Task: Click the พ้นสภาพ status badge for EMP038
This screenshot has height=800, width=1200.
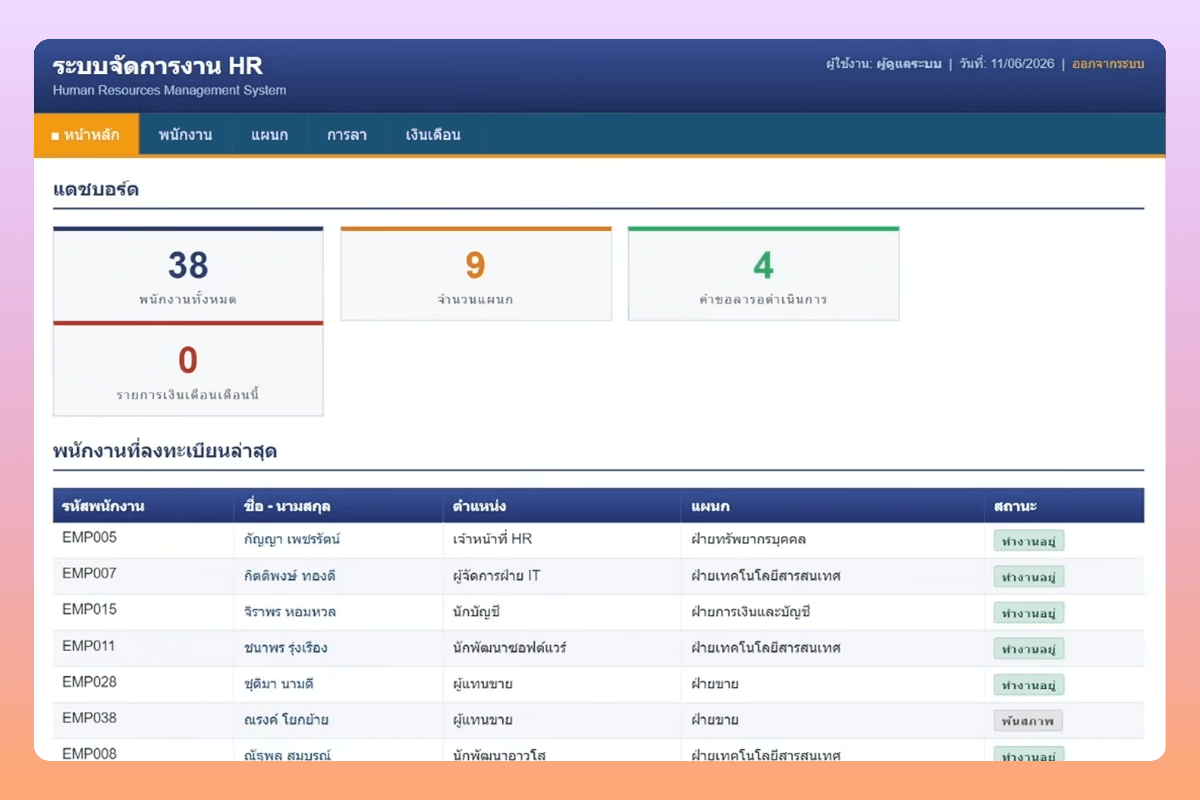Action: (x=1028, y=721)
